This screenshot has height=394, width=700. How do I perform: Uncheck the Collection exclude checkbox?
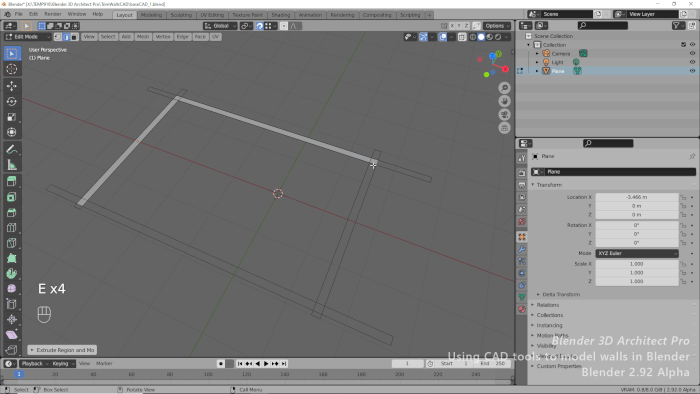pos(683,45)
